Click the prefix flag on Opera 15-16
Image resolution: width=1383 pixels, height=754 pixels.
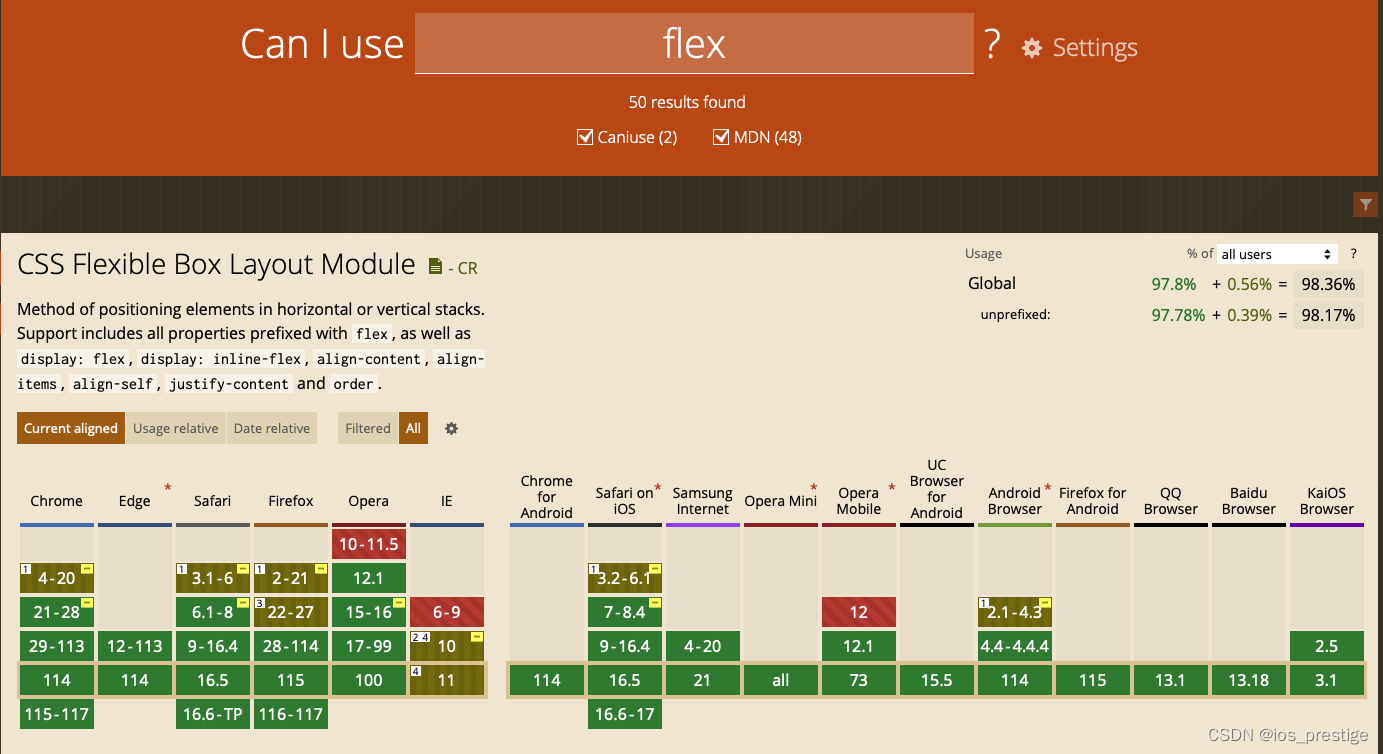399,602
